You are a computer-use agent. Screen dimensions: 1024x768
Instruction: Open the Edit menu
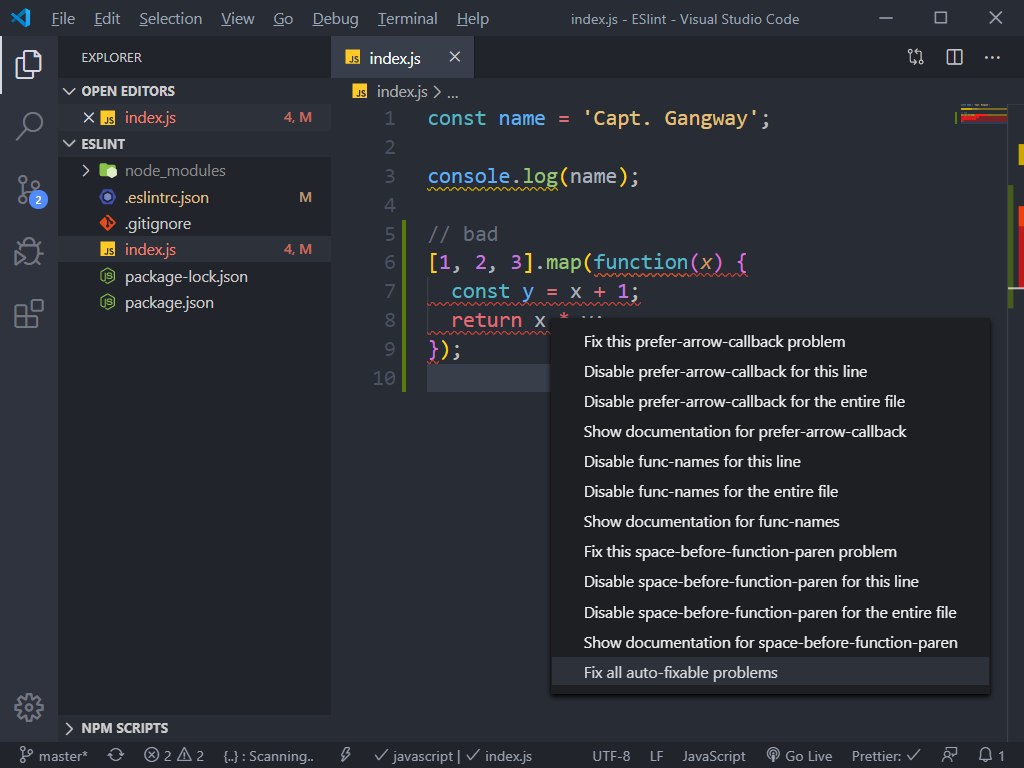pyautogui.click(x=106, y=18)
